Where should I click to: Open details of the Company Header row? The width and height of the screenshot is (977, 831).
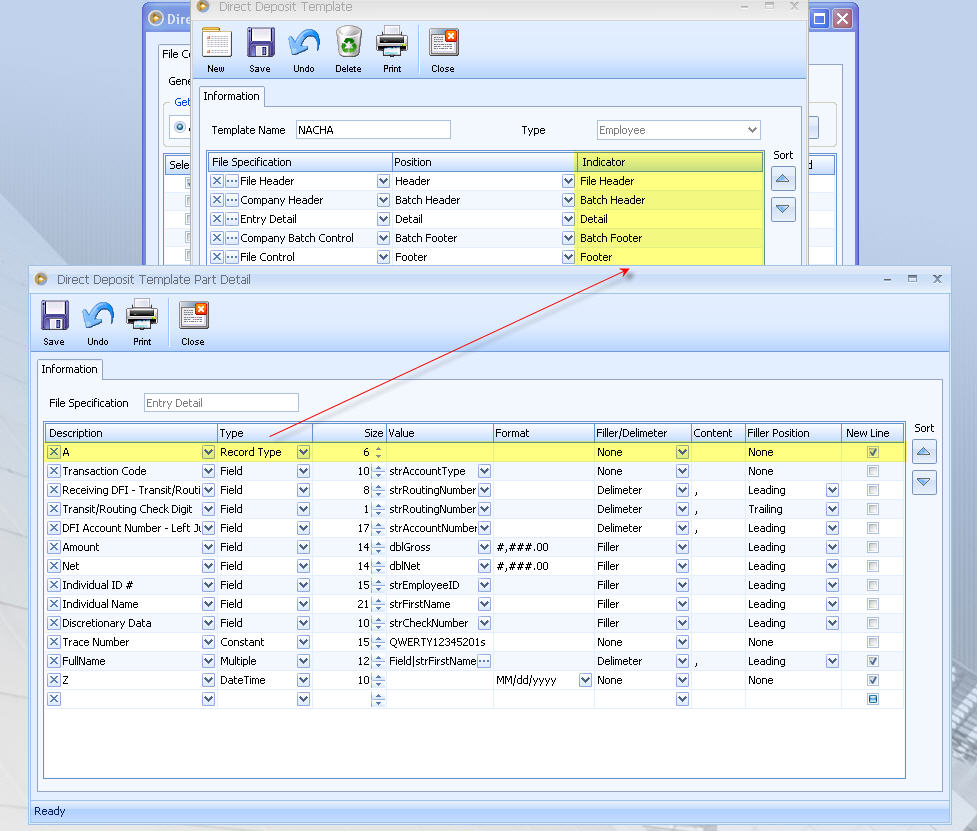[x=232, y=200]
